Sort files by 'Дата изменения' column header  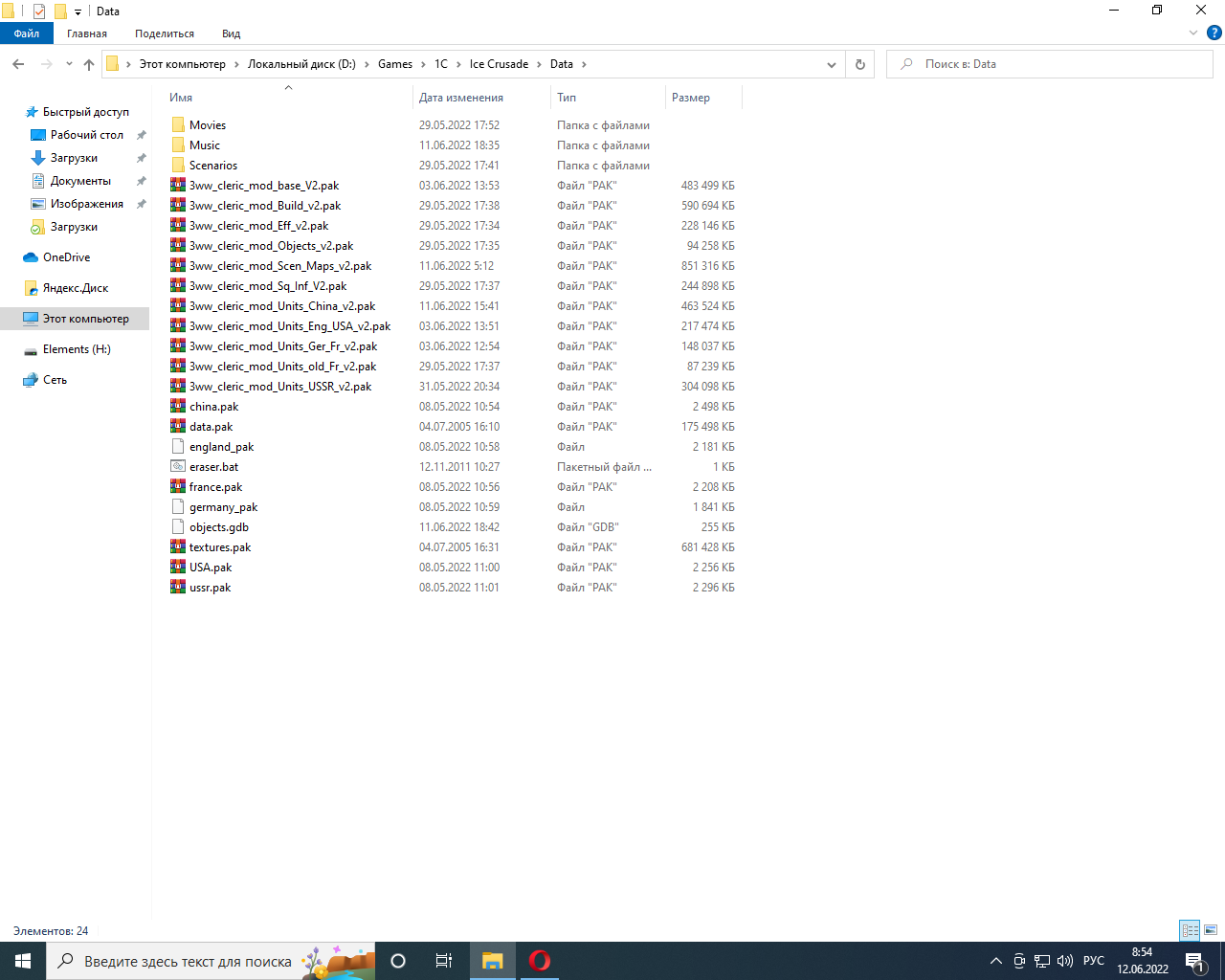tap(480, 98)
